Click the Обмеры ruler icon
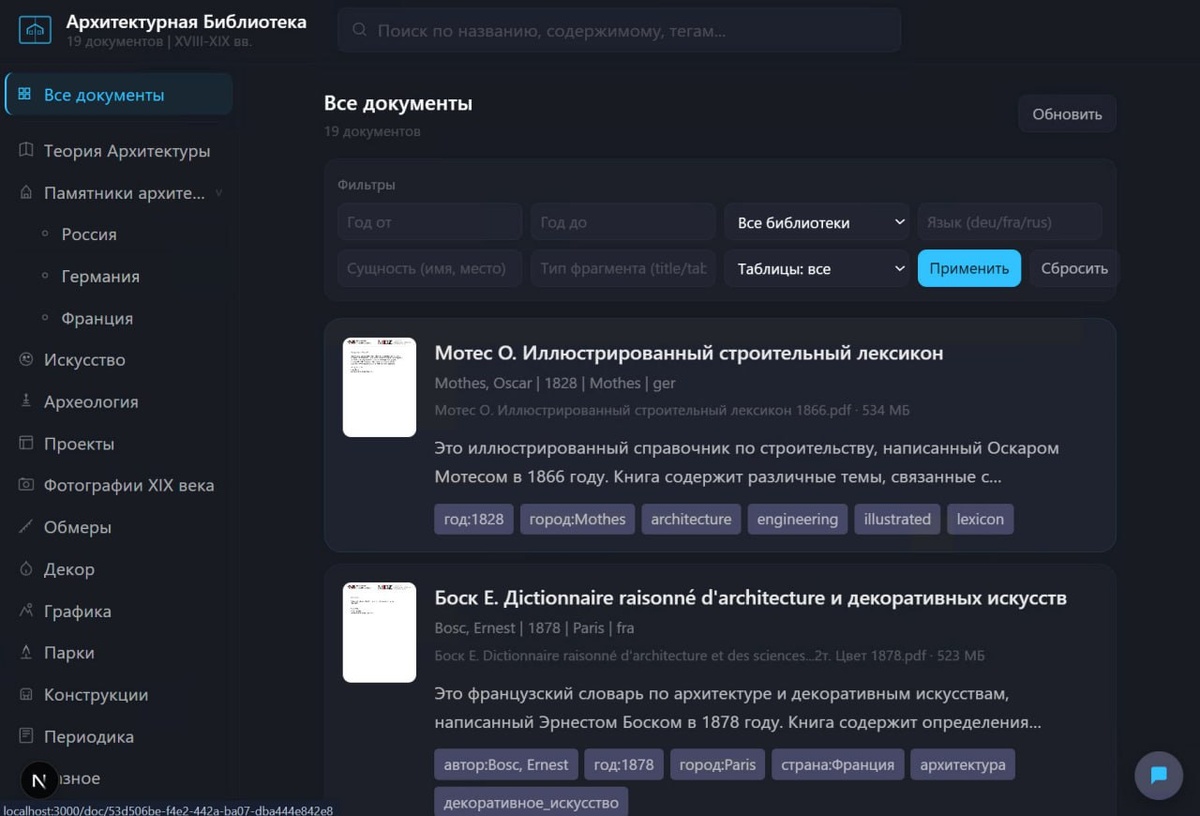 click(26, 527)
